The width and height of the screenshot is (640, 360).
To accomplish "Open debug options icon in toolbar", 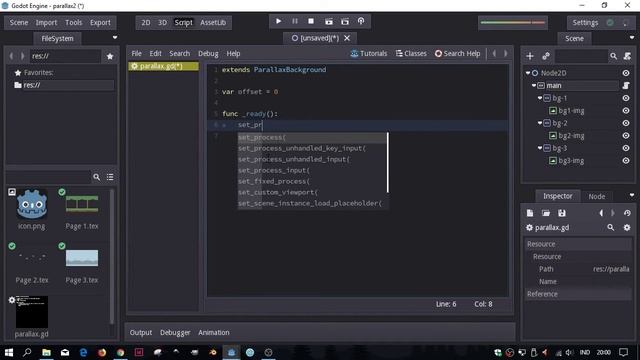I will (x=361, y=21).
